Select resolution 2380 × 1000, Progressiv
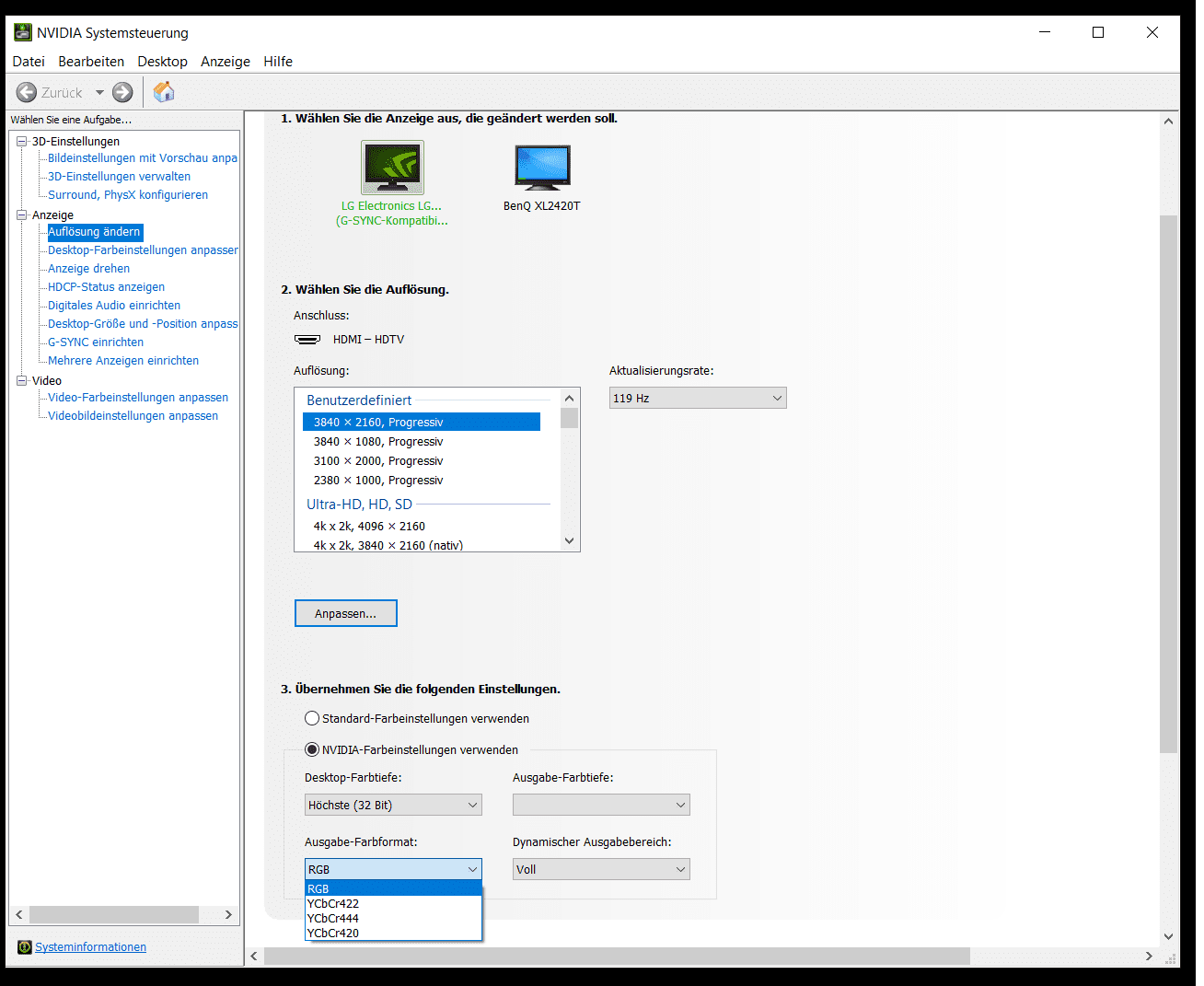This screenshot has height=986, width=1204. [422, 481]
